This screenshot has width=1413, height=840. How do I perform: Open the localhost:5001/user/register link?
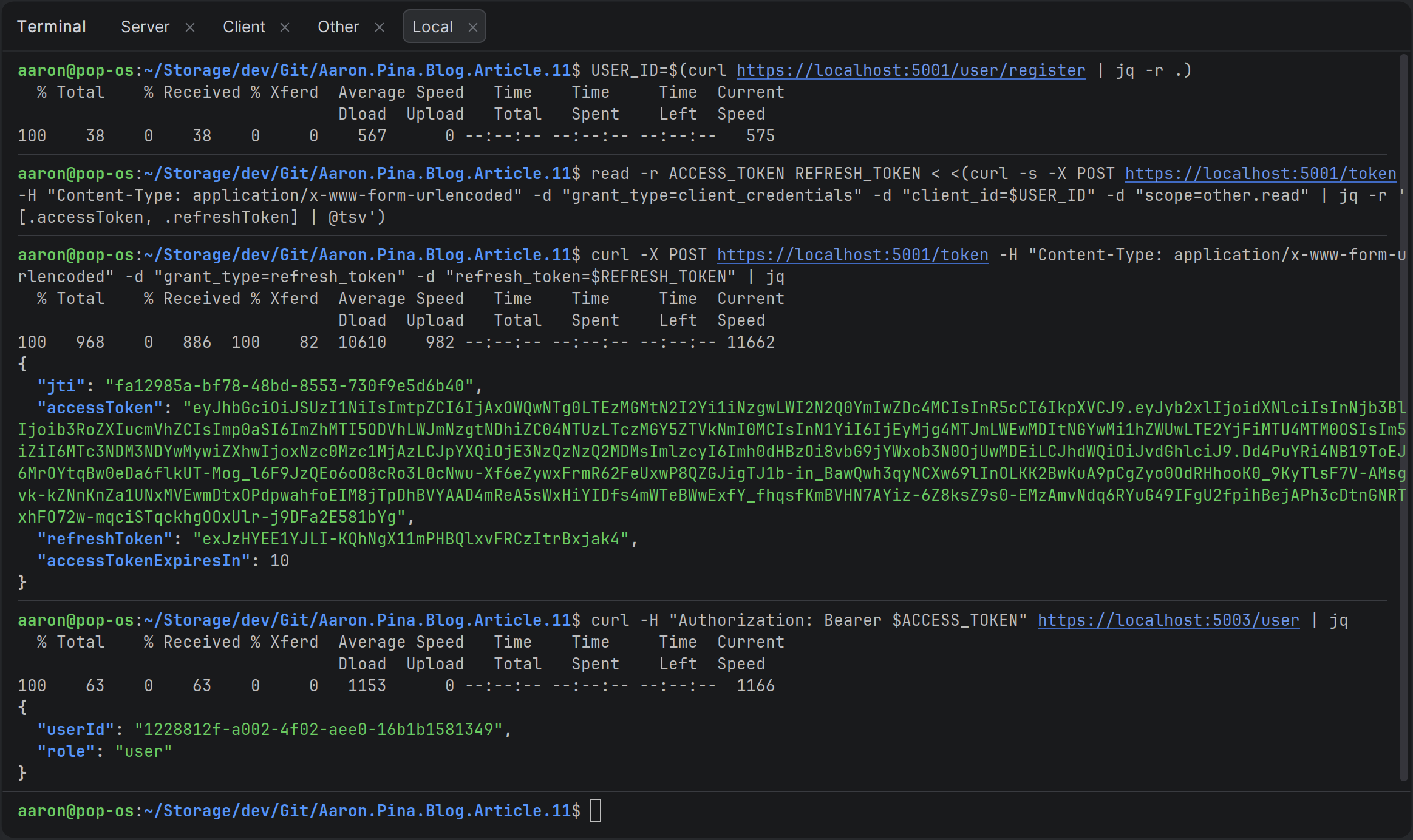pos(911,70)
